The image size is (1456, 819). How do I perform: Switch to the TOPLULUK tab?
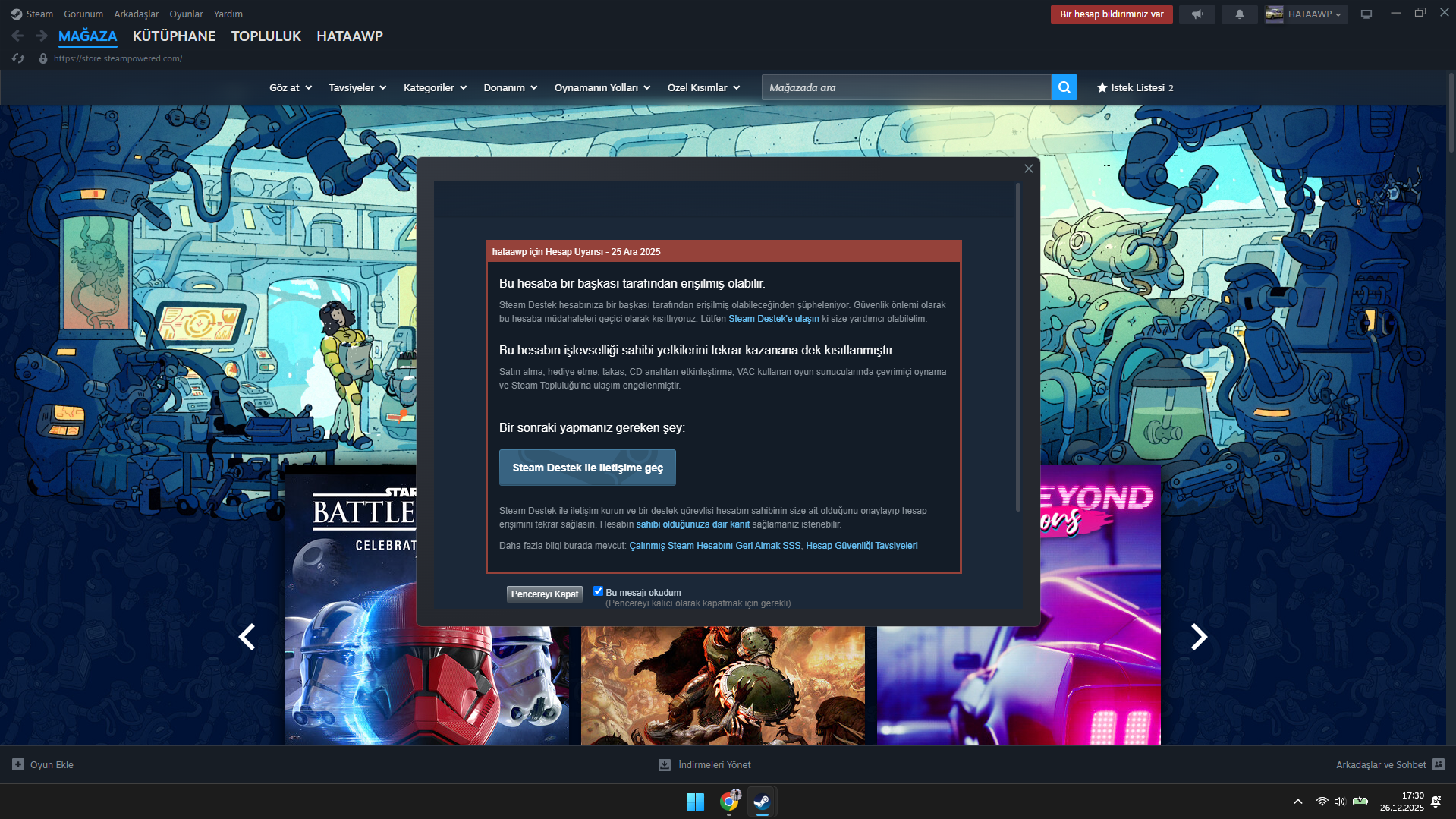266,36
